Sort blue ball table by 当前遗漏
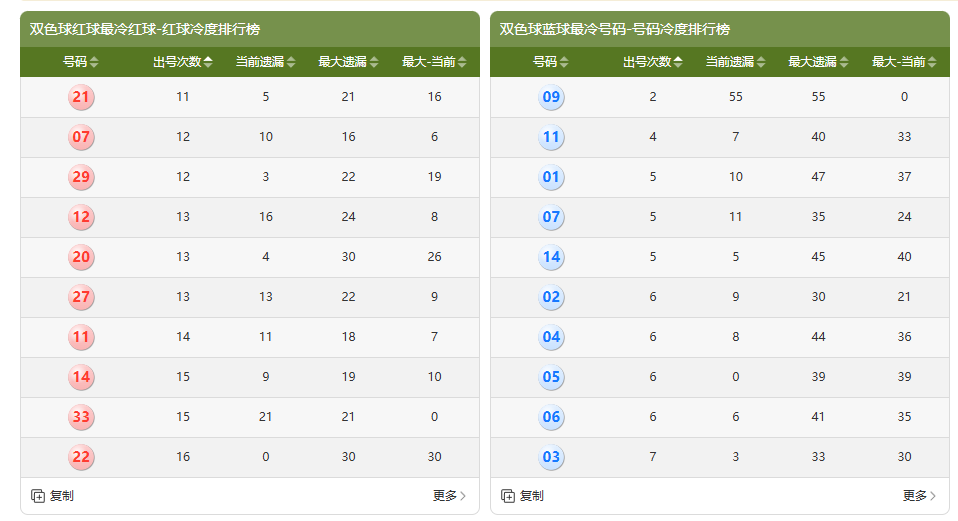 coord(735,62)
